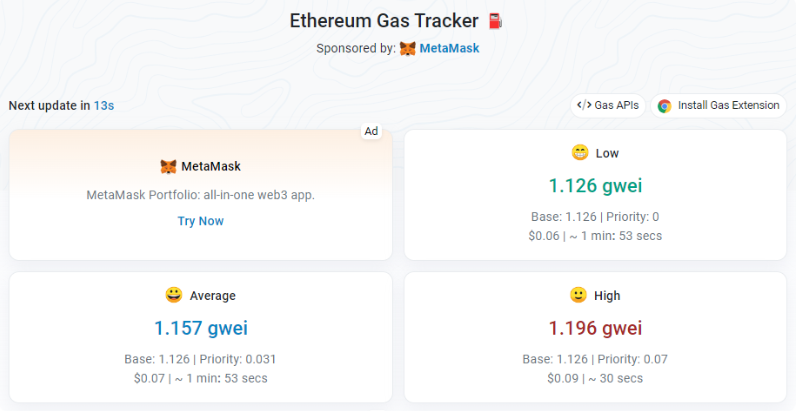The image size is (798, 411).
Task: Click the 13s next update countdown
Action: coord(104,105)
